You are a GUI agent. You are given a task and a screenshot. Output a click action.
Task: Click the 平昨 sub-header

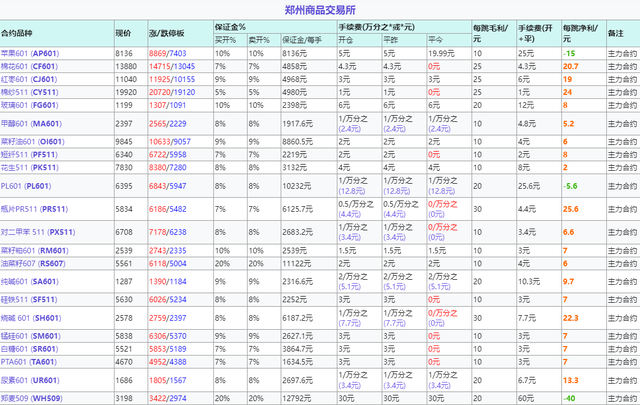click(390, 40)
